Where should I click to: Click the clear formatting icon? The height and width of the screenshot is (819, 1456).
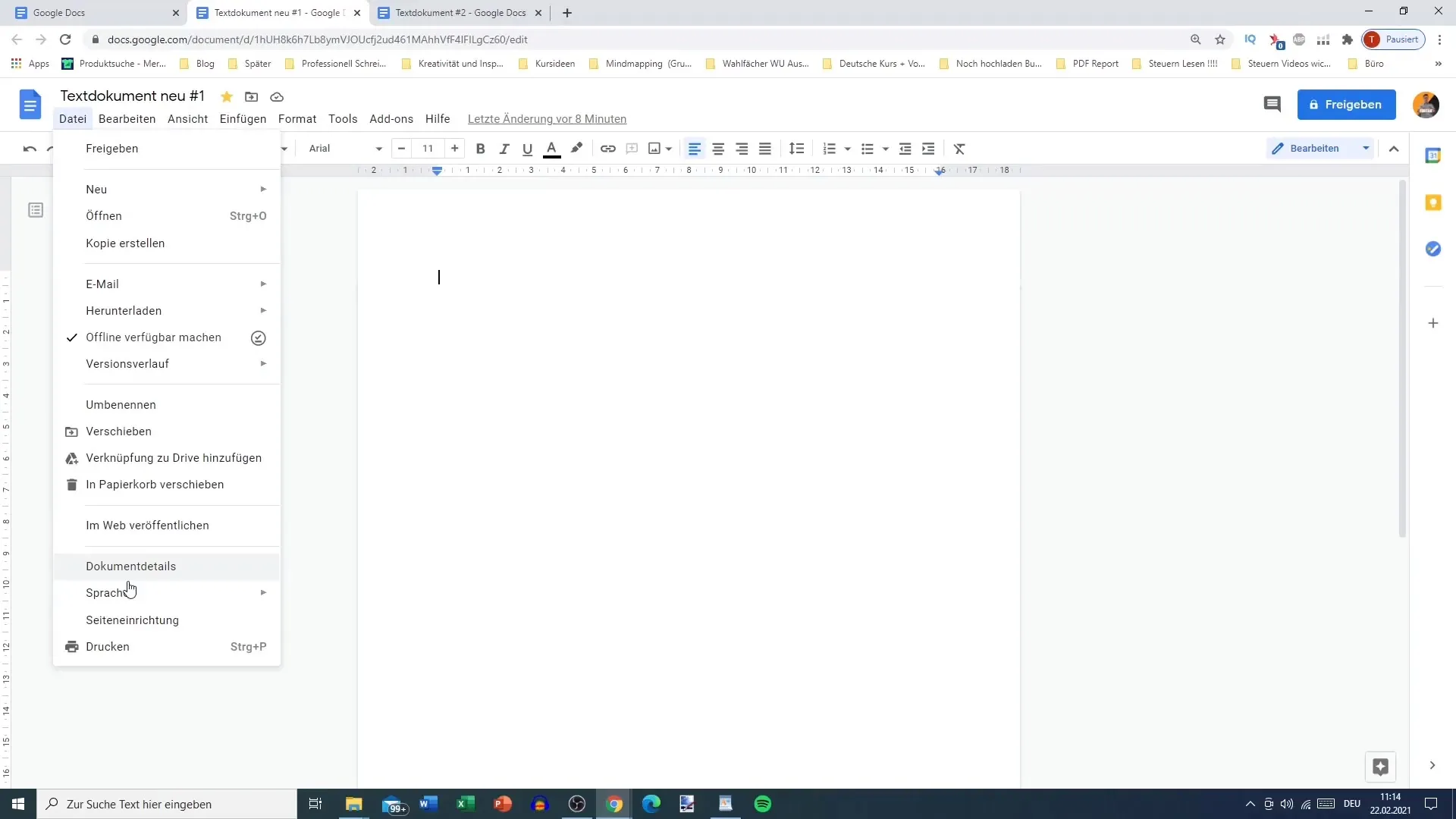[958, 148]
